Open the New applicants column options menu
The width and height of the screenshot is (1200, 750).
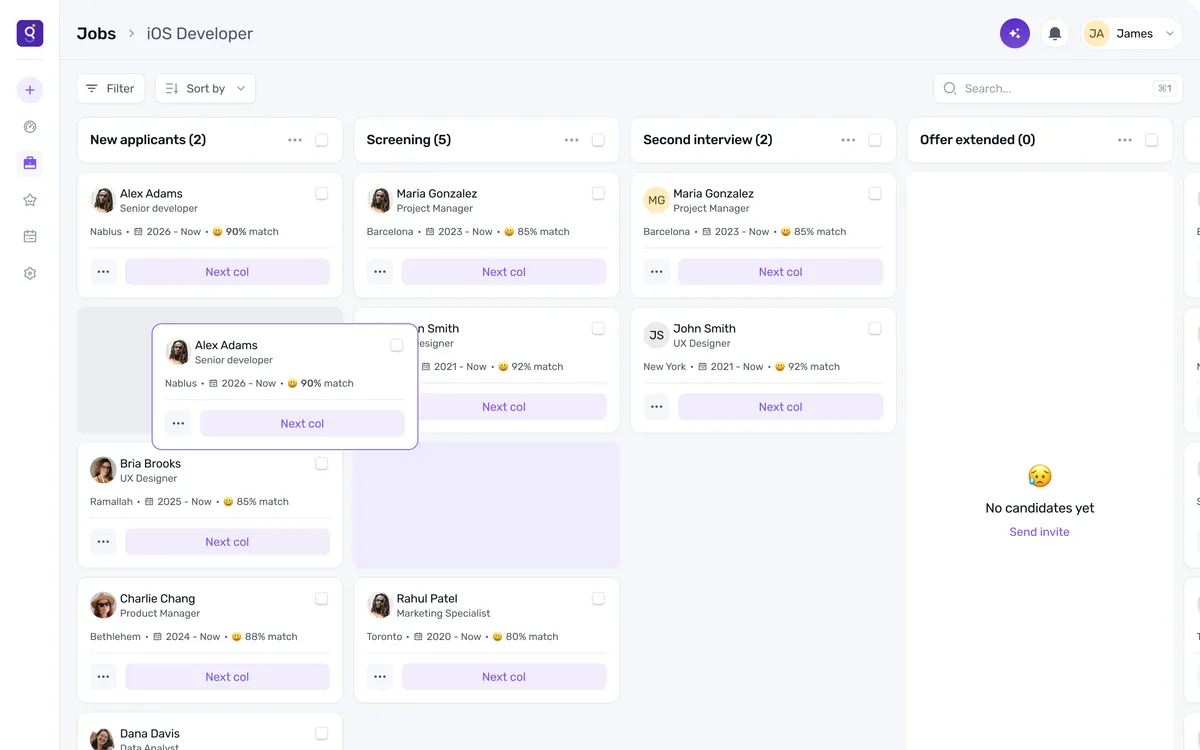point(295,140)
